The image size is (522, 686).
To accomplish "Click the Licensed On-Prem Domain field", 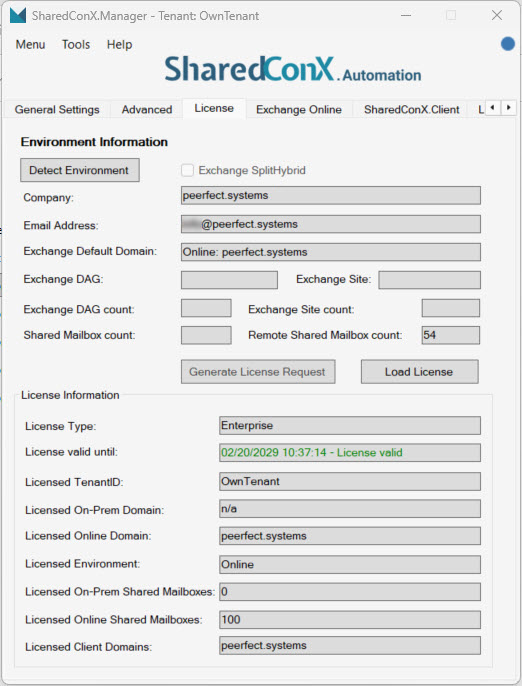I will [350, 509].
